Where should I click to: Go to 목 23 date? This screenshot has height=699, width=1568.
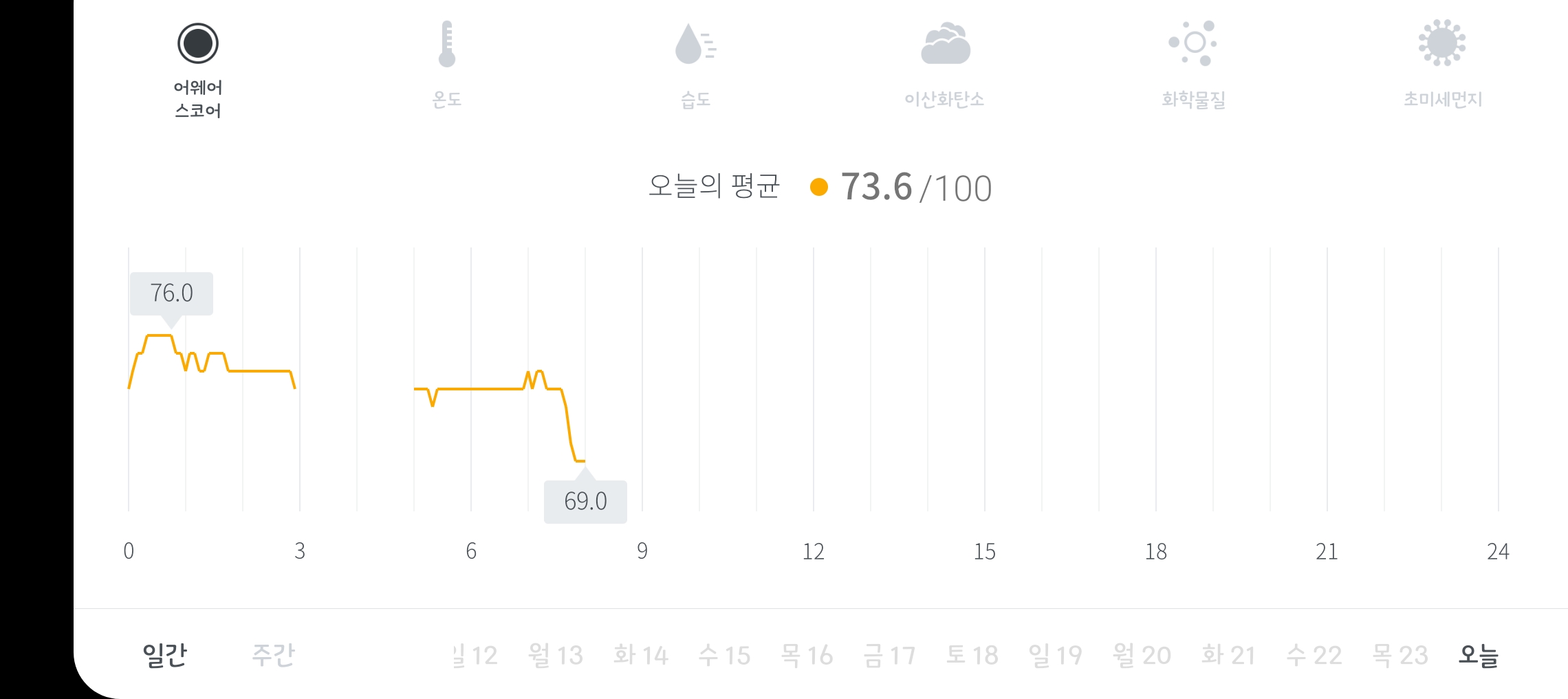coord(1400,655)
